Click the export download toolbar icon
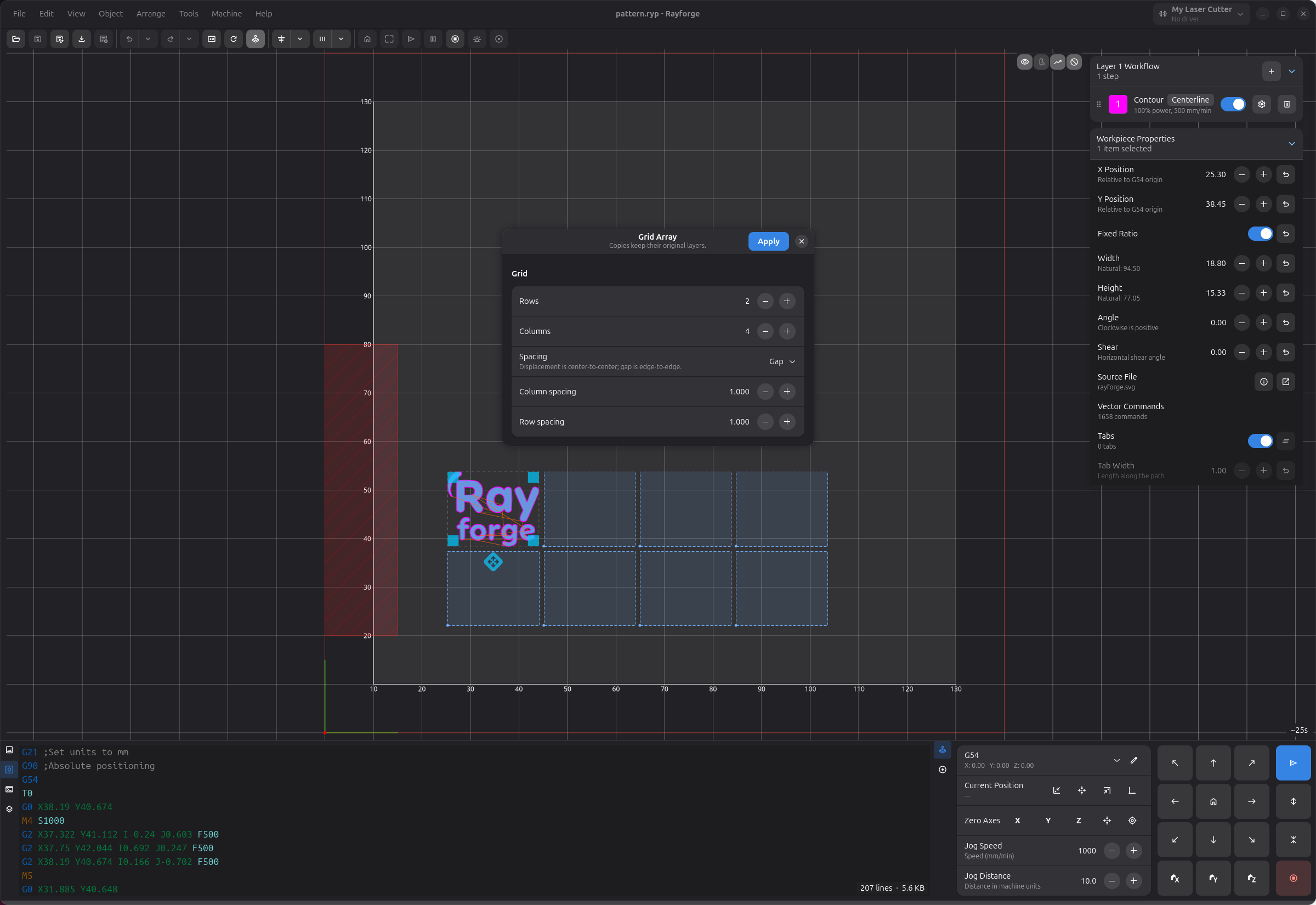The width and height of the screenshot is (1316, 905). pos(82,39)
